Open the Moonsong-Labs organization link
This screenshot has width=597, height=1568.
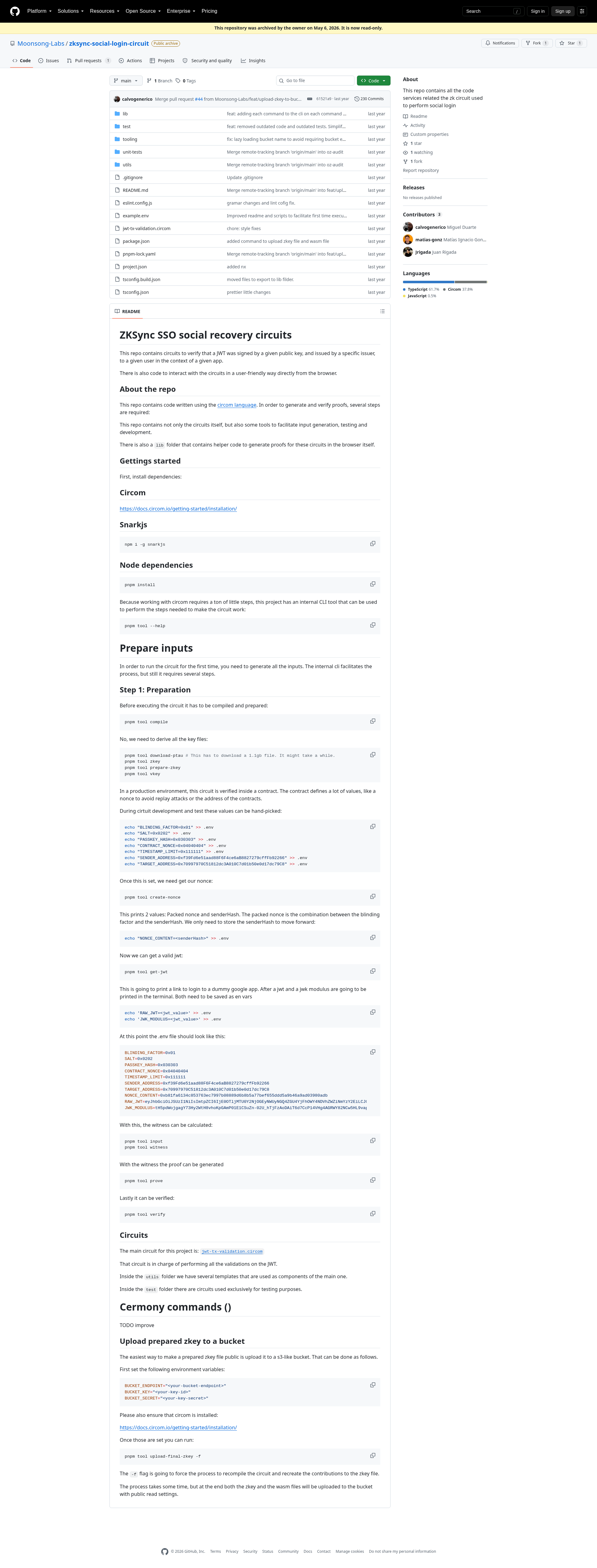tap(41, 43)
